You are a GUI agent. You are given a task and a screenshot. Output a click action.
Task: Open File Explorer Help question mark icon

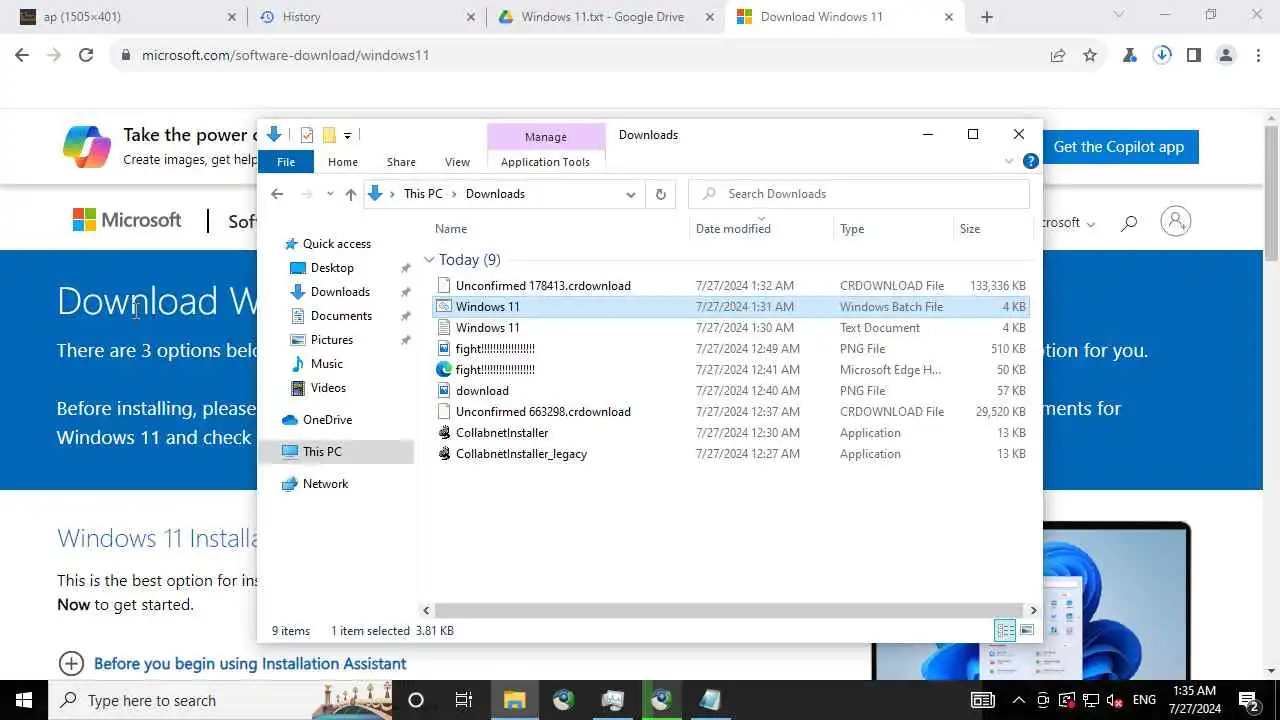click(x=1030, y=161)
